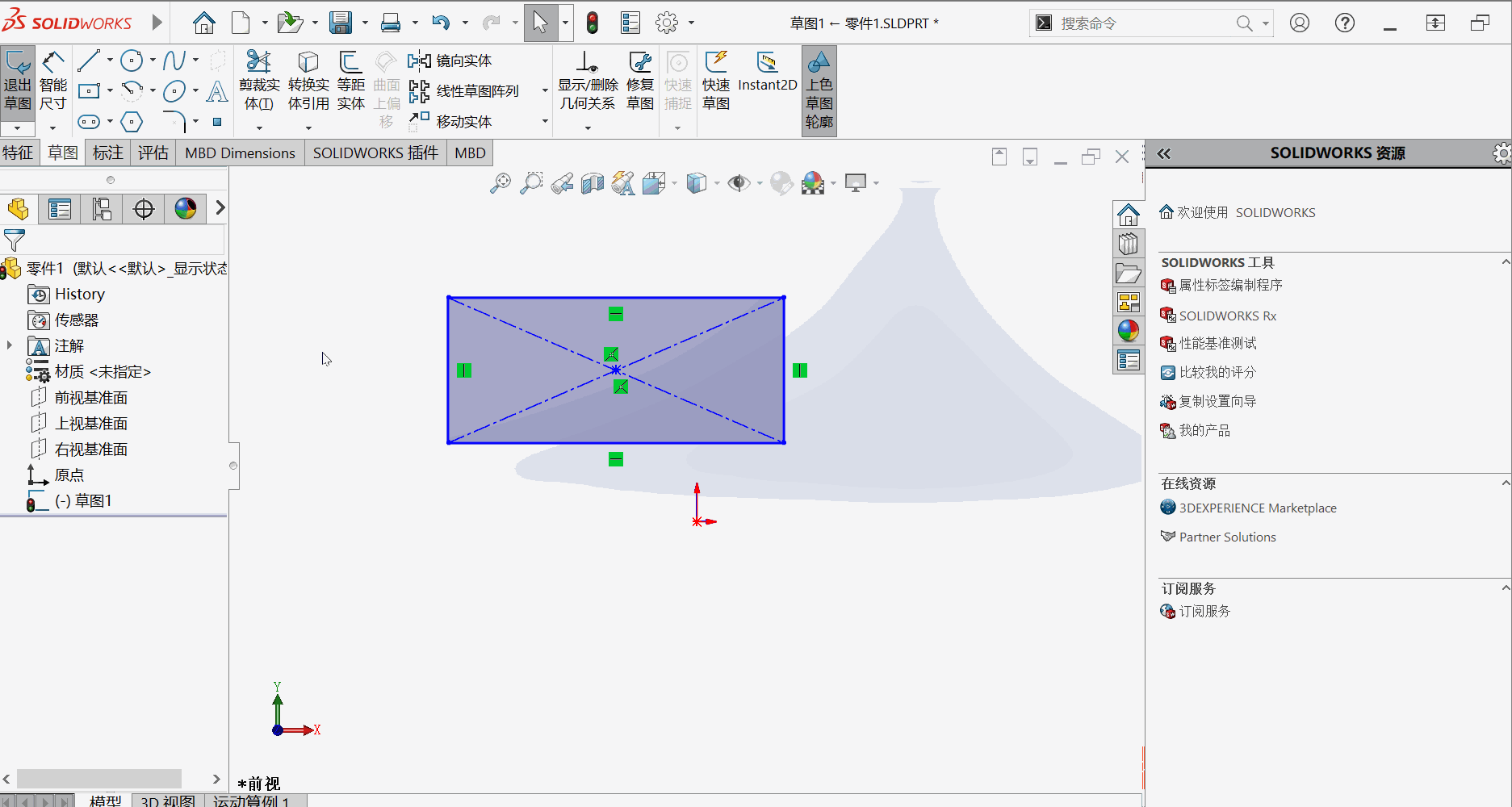The width and height of the screenshot is (1512, 807).
Task: Open the MBD Dimensions tab
Action: click(x=239, y=153)
